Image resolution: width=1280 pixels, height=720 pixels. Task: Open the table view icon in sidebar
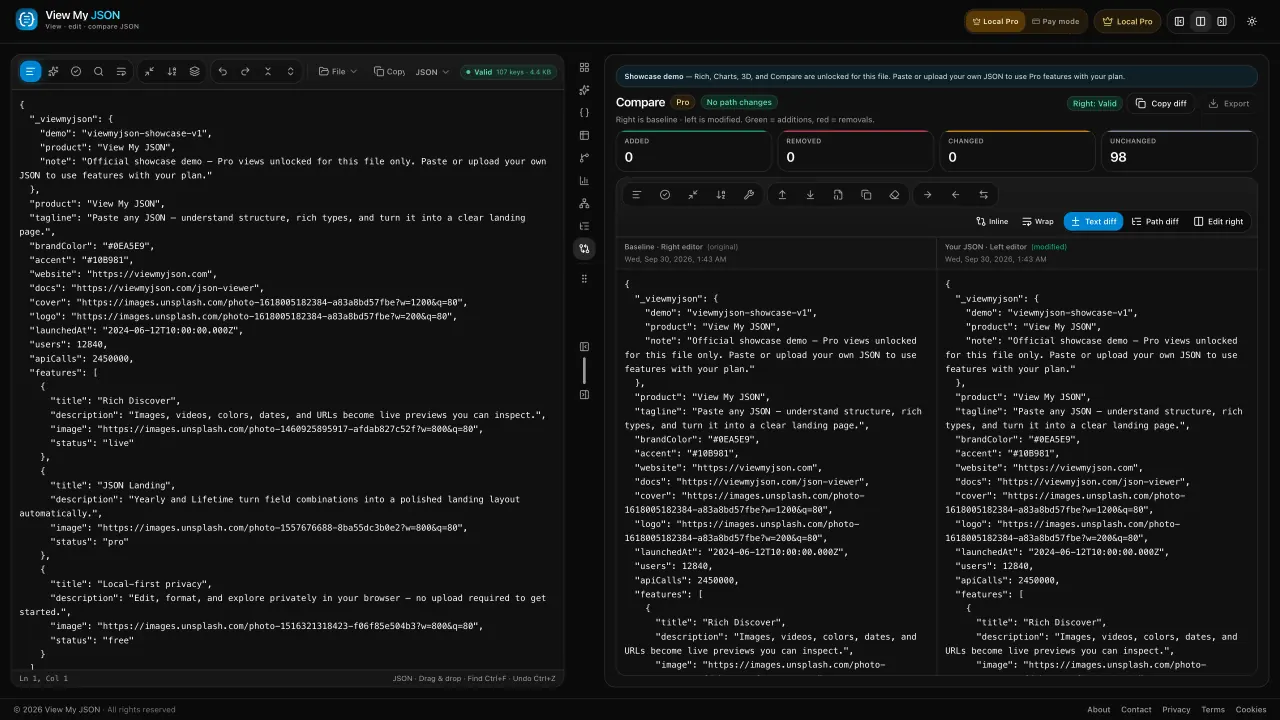pyautogui.click(x=584, y=135)
